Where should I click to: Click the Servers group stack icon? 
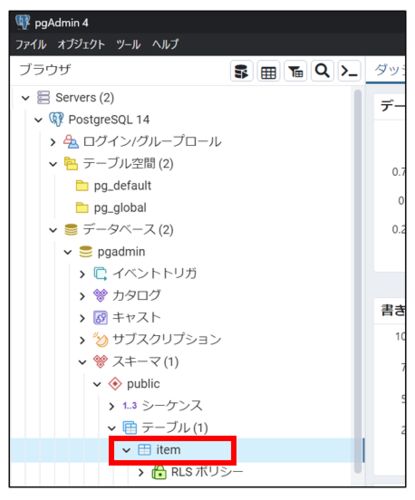43,97
